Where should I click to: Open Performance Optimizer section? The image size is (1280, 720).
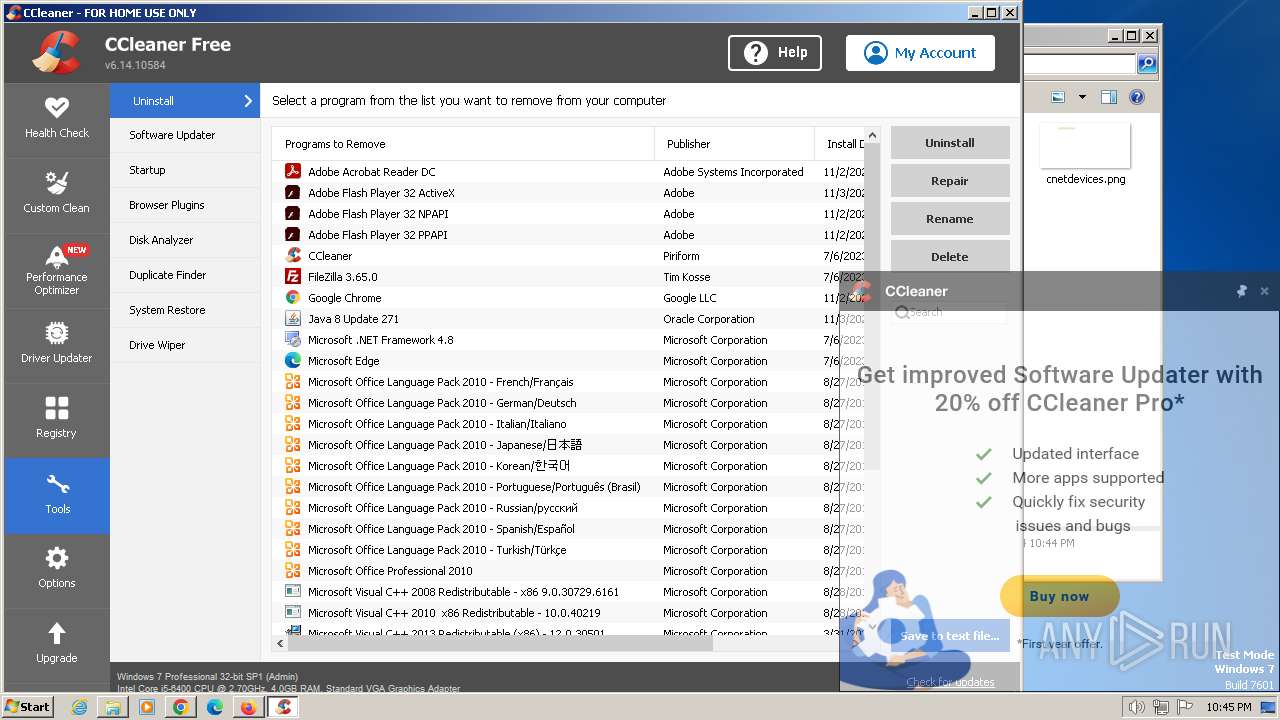tap(57, 270)
